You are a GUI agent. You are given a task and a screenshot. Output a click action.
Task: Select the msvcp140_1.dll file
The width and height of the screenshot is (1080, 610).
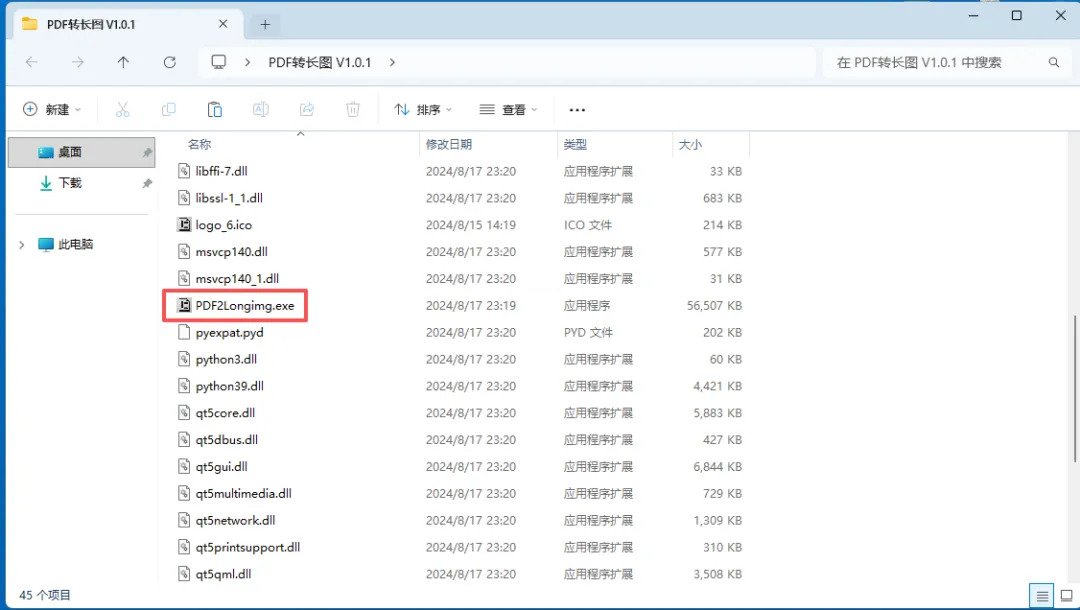click(237, 278)
